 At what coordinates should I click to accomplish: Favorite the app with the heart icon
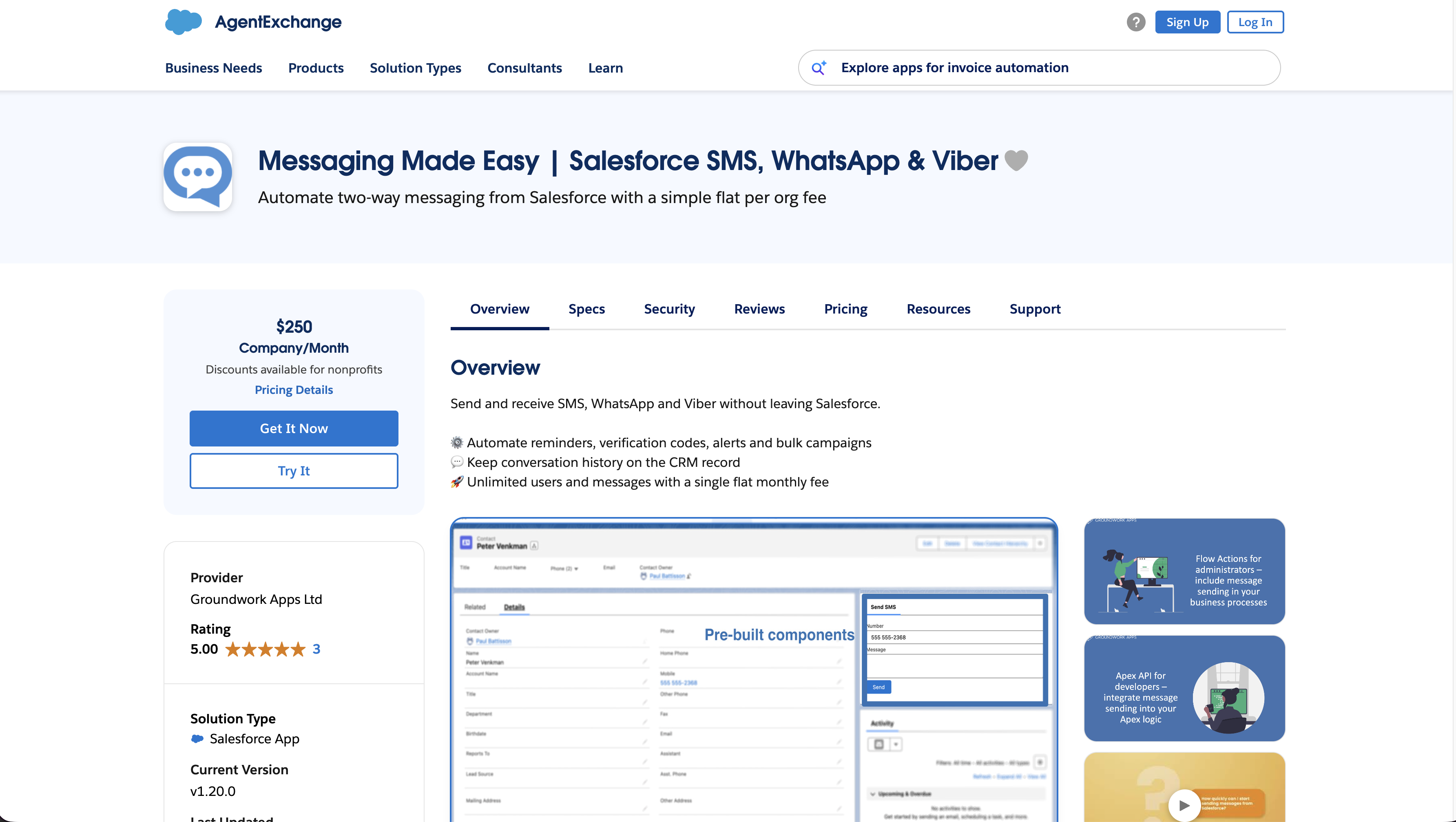[1016, 161]
